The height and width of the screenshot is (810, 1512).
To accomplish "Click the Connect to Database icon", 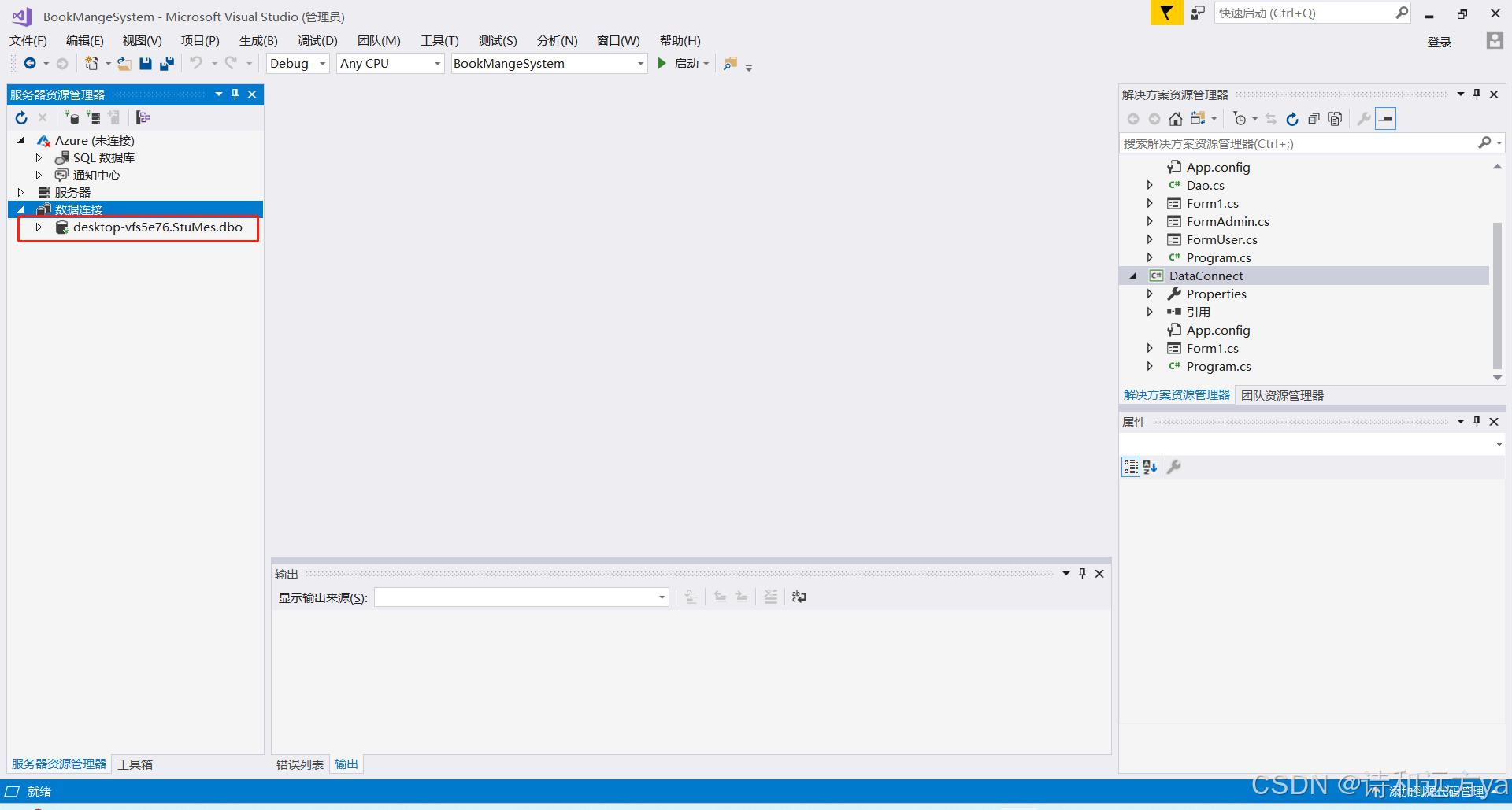I will click(72, 118).
